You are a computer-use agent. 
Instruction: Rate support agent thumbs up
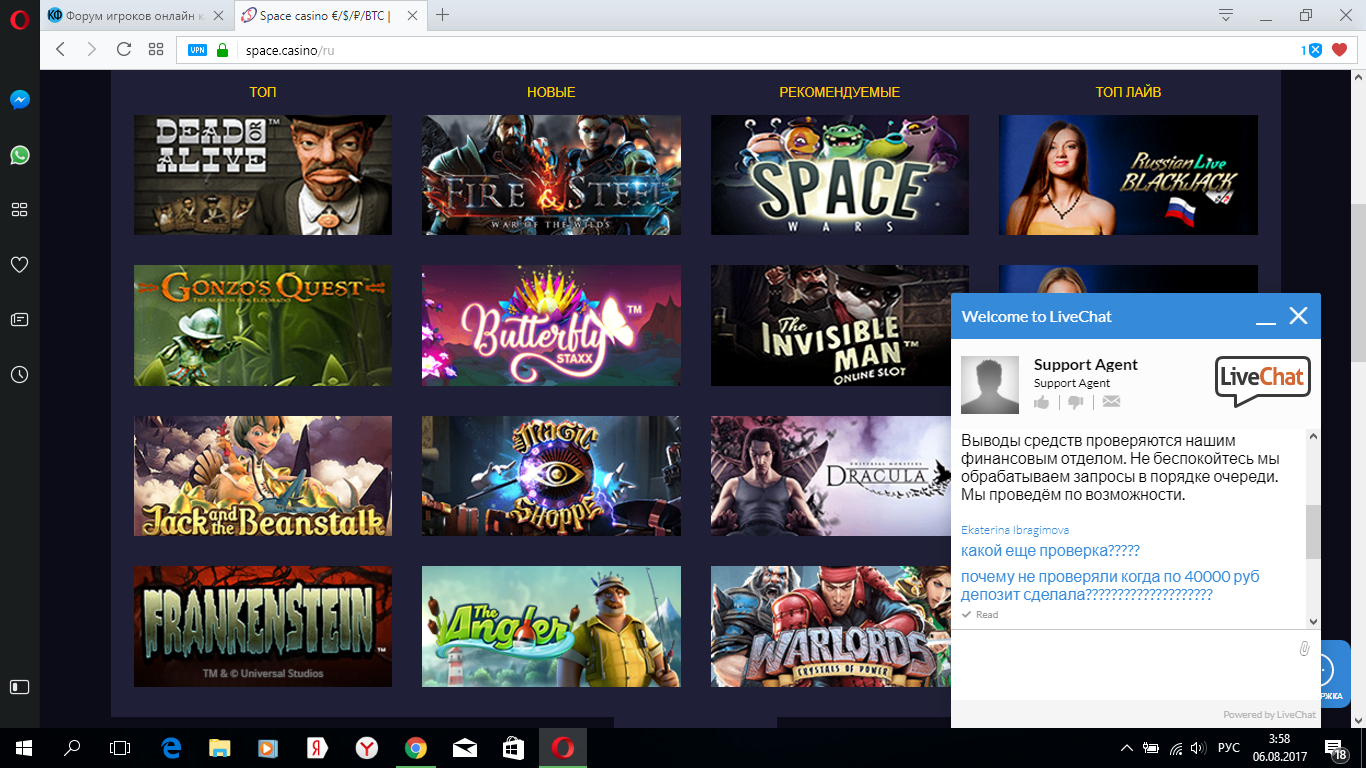point(1042,402)
